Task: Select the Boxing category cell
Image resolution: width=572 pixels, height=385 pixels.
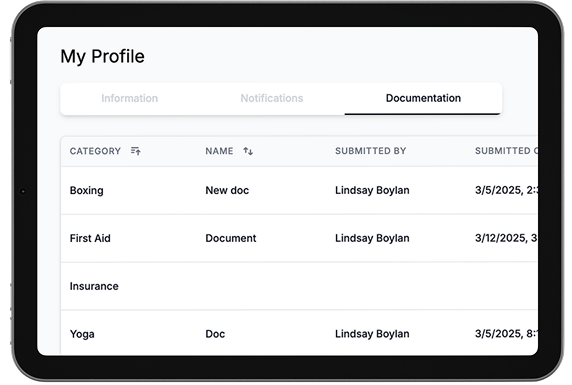Action: [86, 190]
